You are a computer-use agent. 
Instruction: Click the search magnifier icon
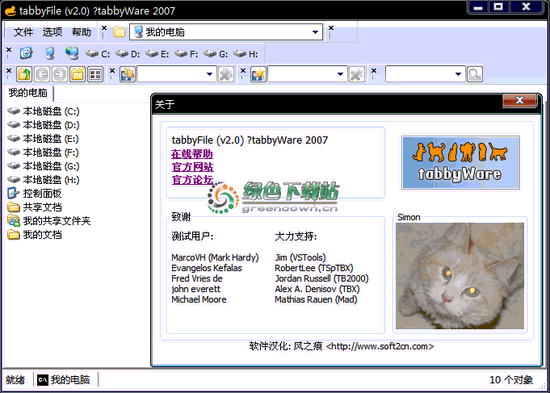[x=475, y=74]
